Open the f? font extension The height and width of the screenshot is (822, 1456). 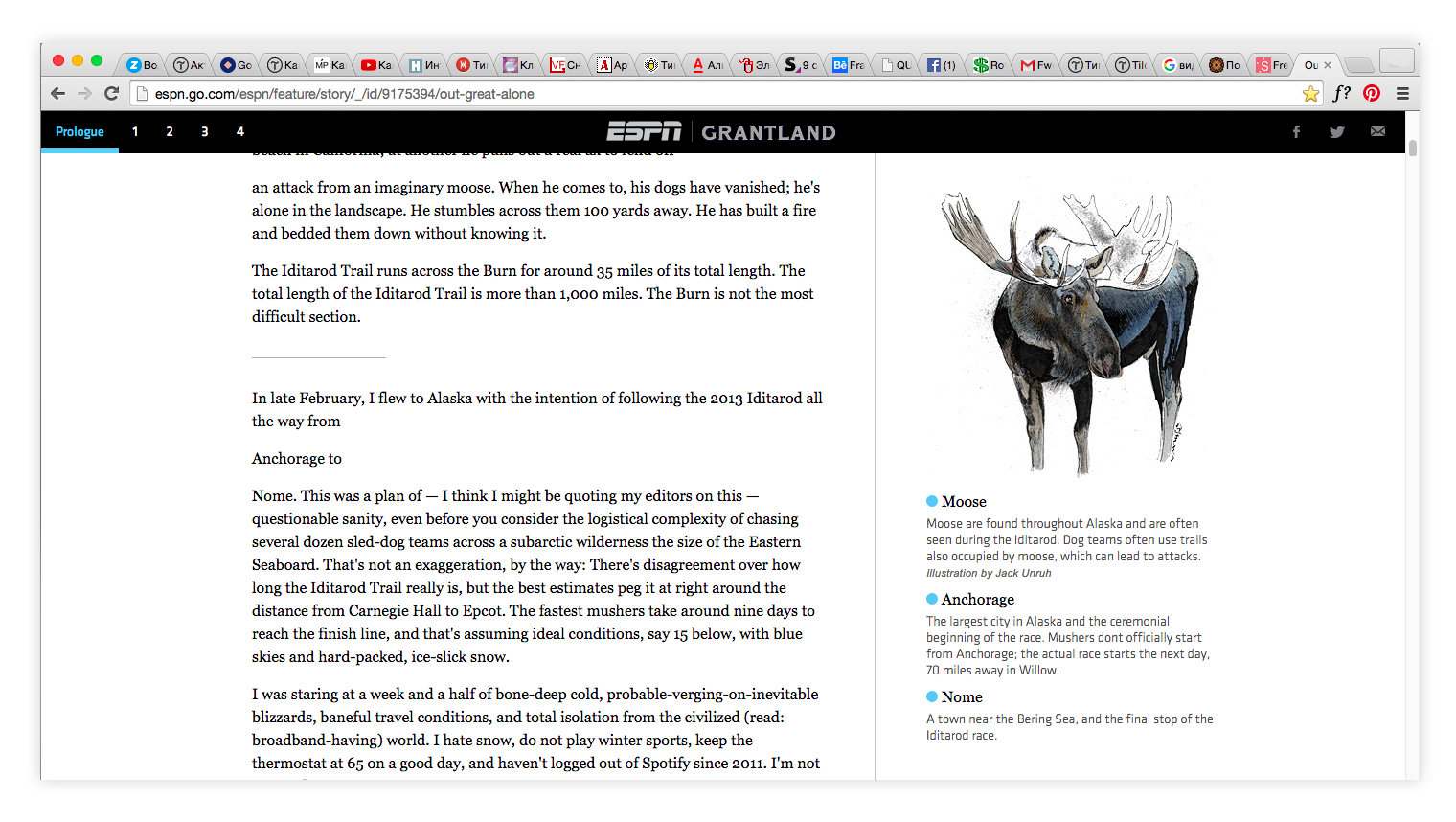pos(1341,93)
